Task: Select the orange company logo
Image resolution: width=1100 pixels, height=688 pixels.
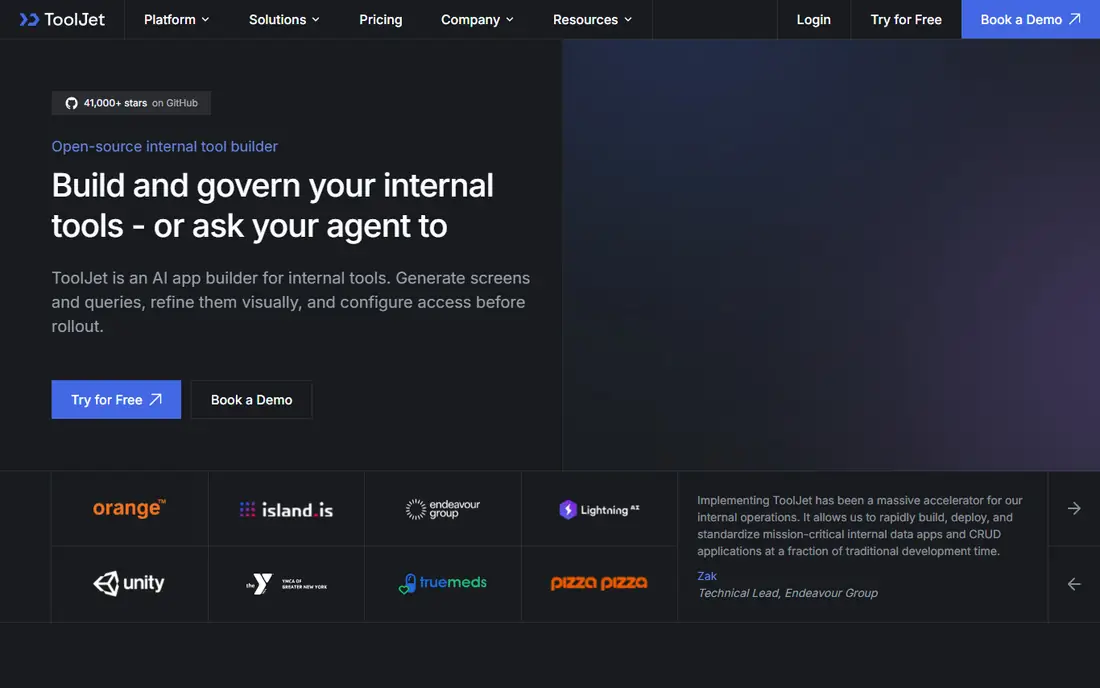Action: coord(129,508)
